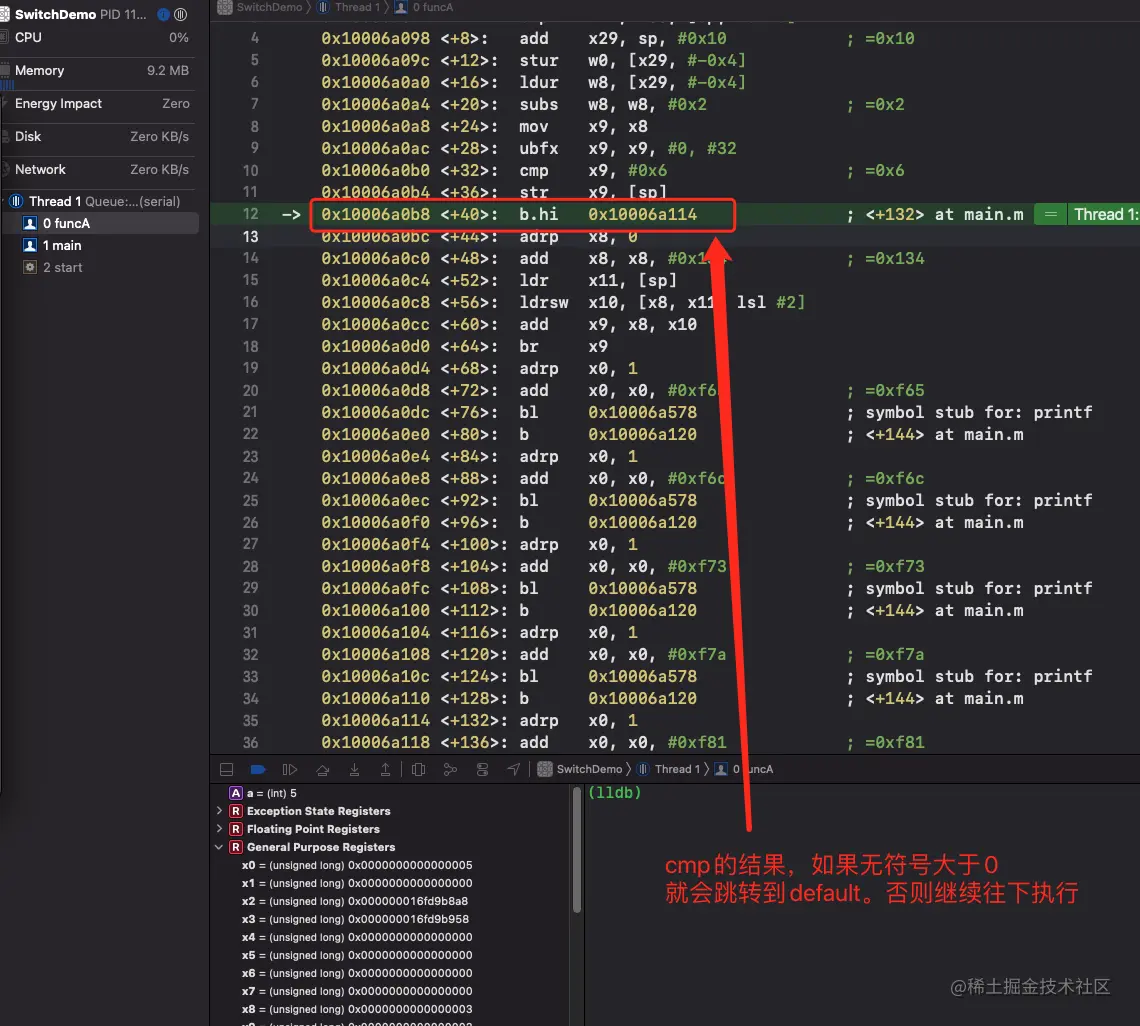Expand Exception State Registers

click(x=218, y=811)
